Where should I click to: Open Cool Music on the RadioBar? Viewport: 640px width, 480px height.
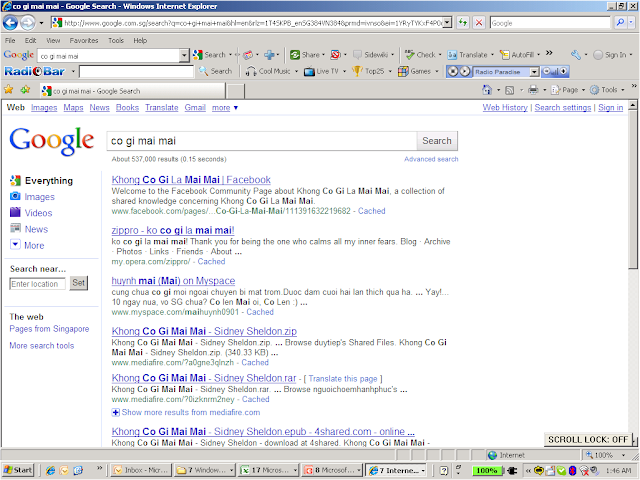[x=269, y=71]
